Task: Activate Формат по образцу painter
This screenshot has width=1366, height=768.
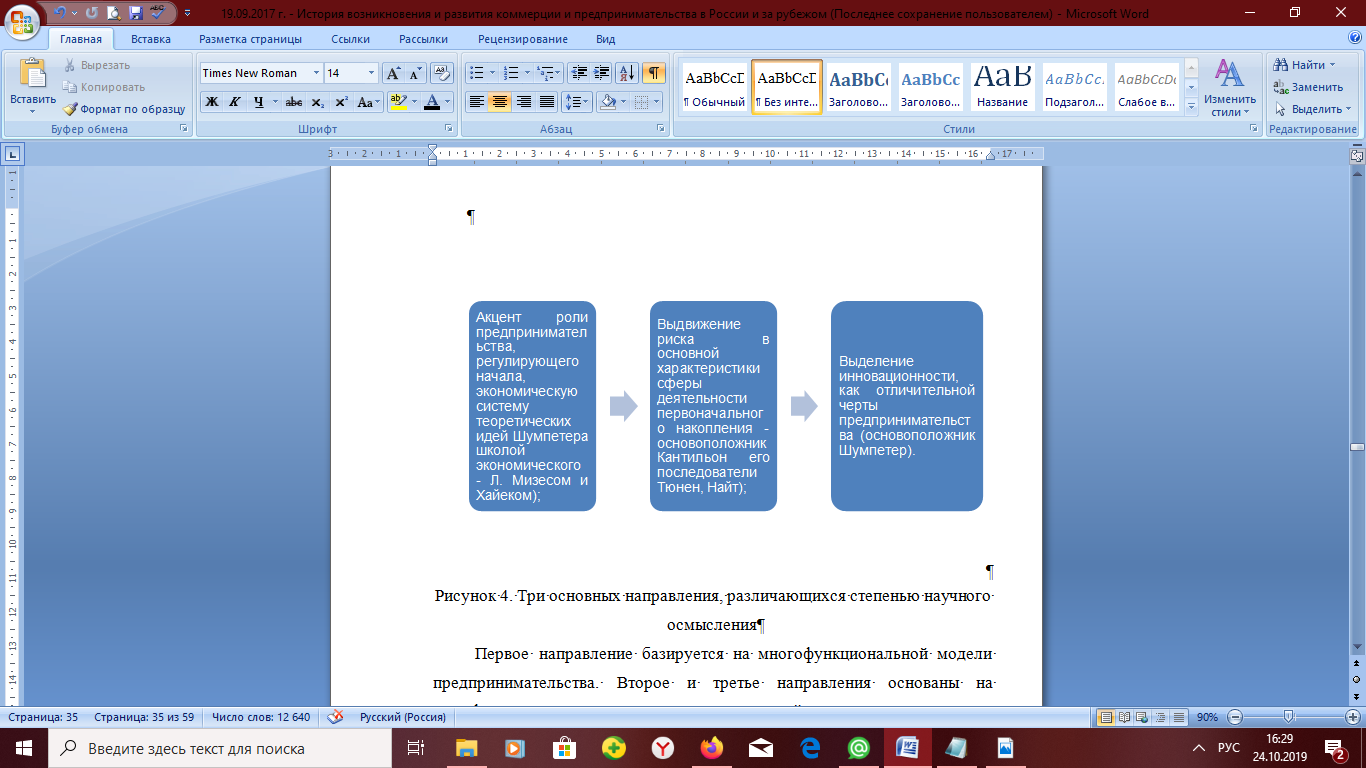Action: click(x=124, y=109)
